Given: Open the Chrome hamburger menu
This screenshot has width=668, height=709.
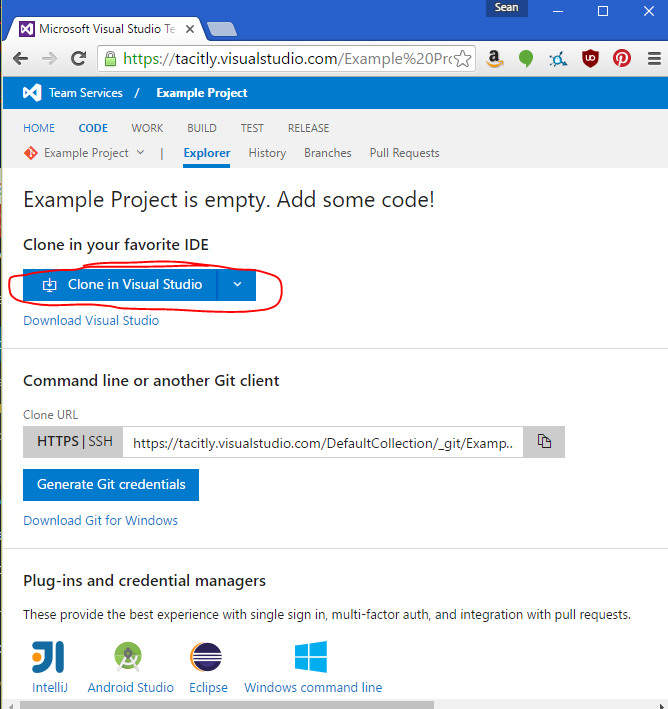Looking at the screenshot, I should click(650, 58).
